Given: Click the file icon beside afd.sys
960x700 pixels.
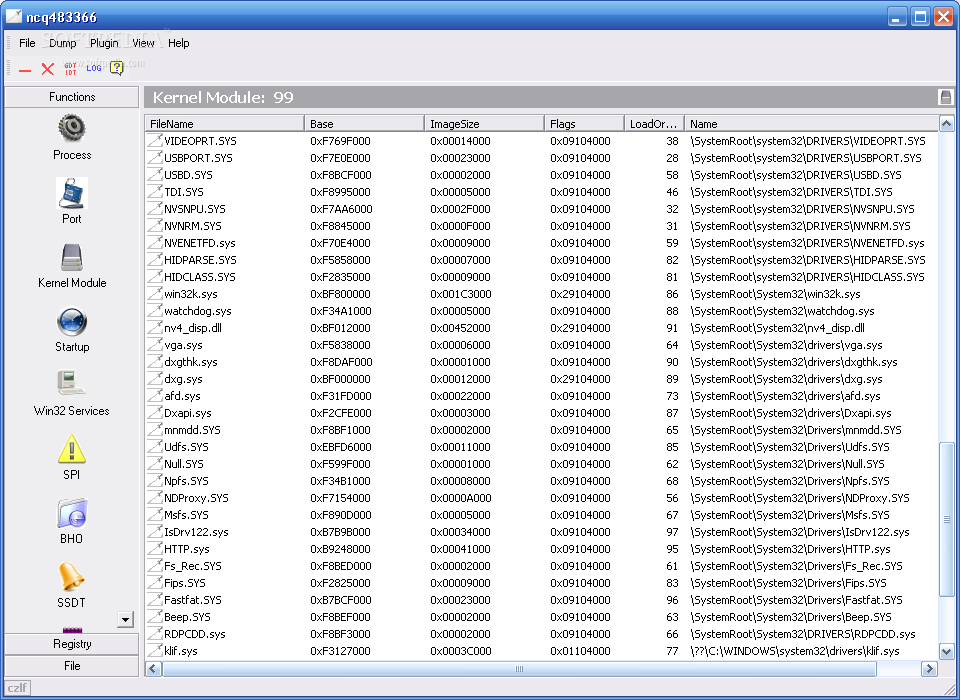Looking at the screenshot, I should (x=155, y=396).
